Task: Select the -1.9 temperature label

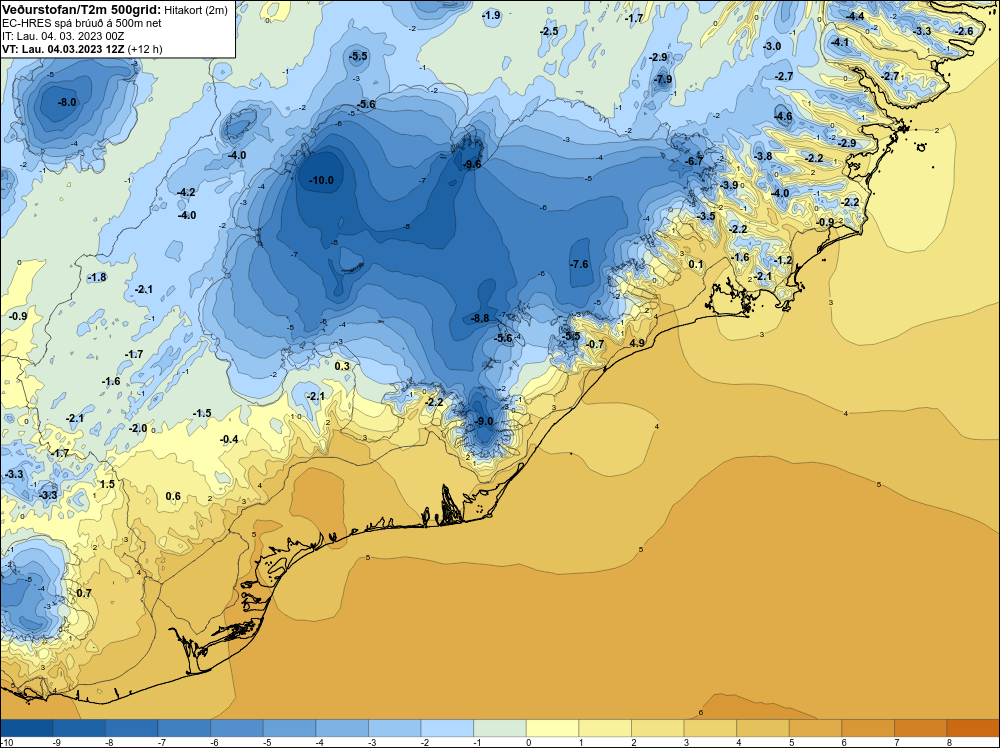Action: point(491,15)
